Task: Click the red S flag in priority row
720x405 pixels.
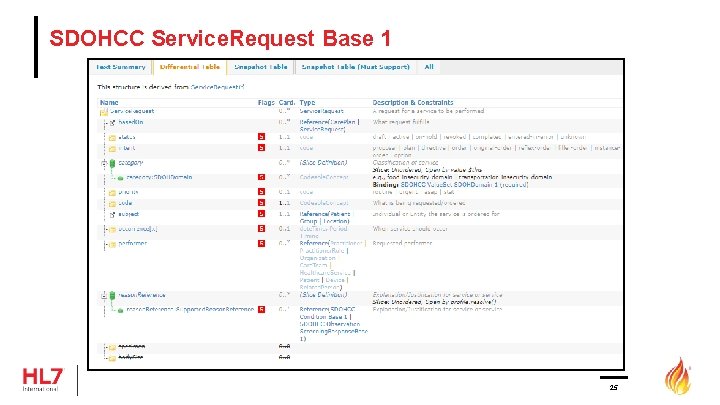Action: pos(261,192)
